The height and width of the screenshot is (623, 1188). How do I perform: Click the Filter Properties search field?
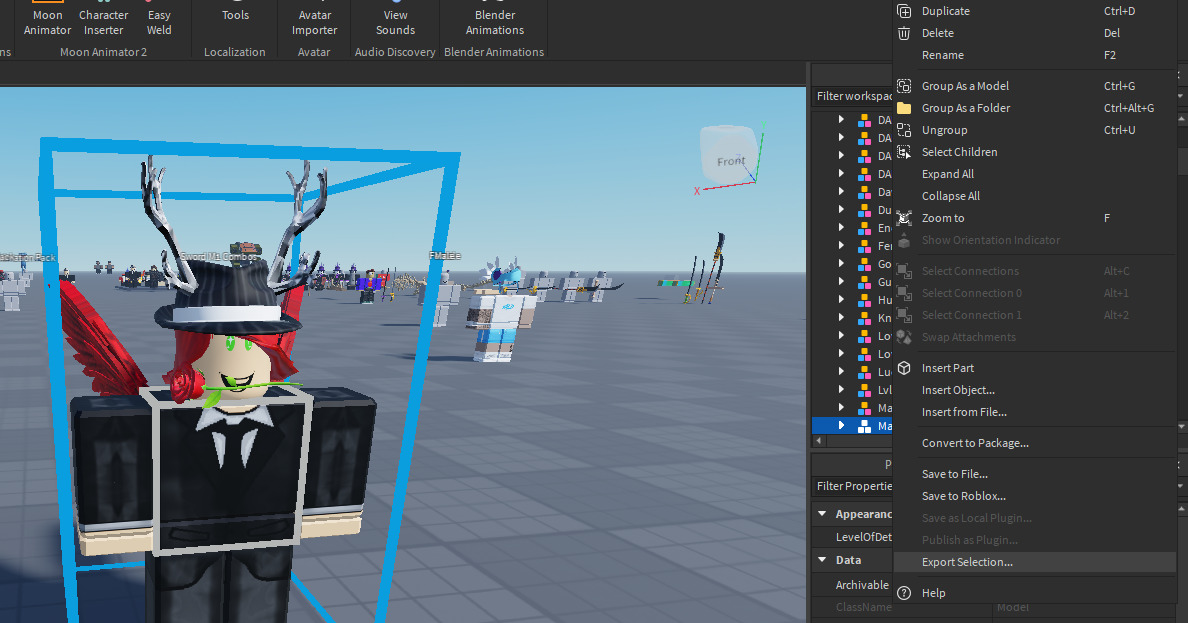852,486
